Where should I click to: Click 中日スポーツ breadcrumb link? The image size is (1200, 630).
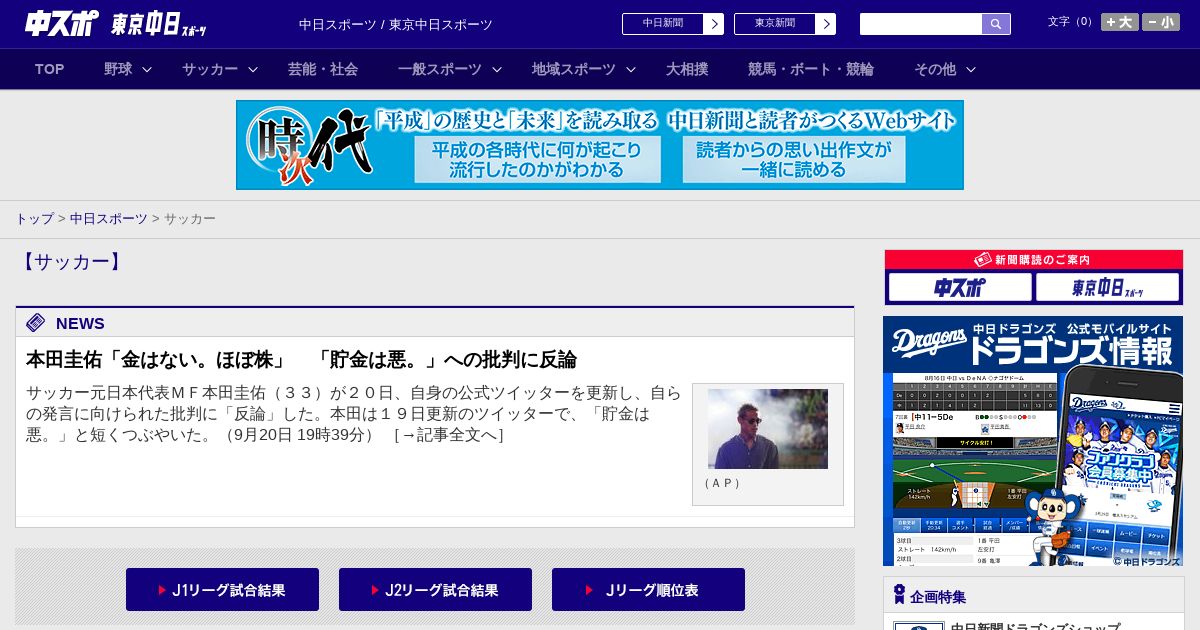tap(109, 219)
